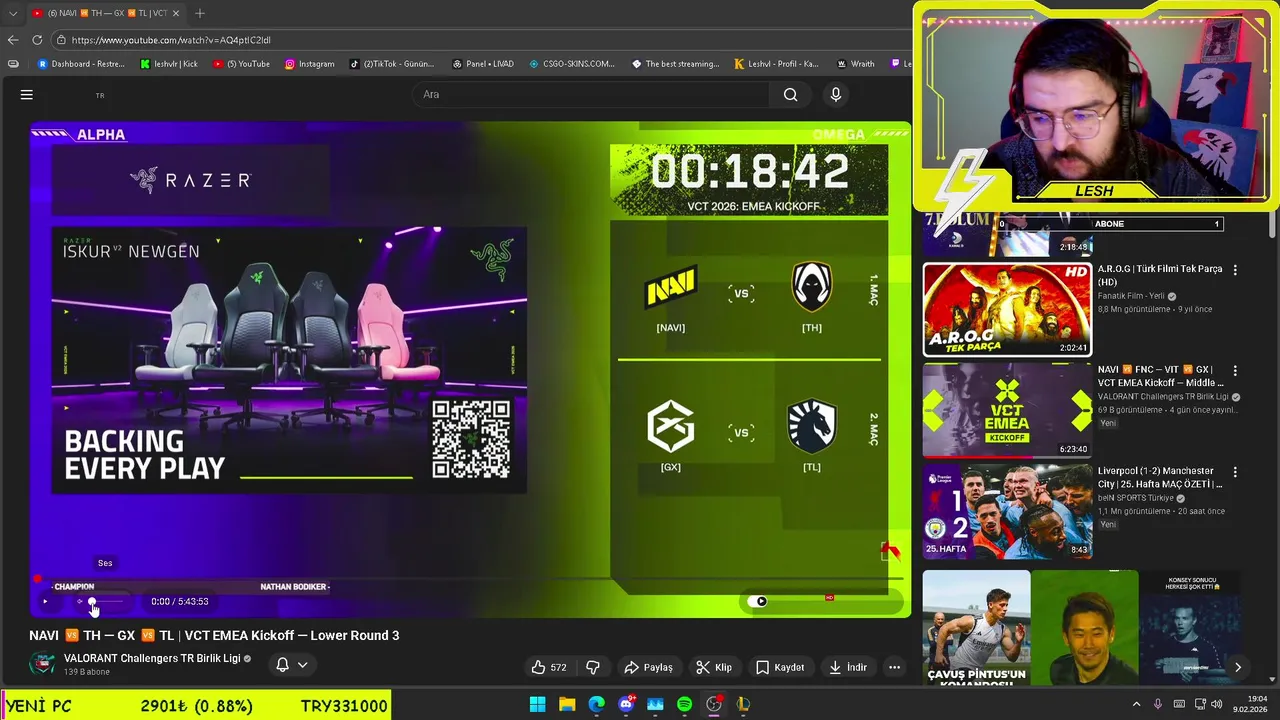
Task: Open the YouTube guide hamburger menu
Action: (x=27, y=95)
